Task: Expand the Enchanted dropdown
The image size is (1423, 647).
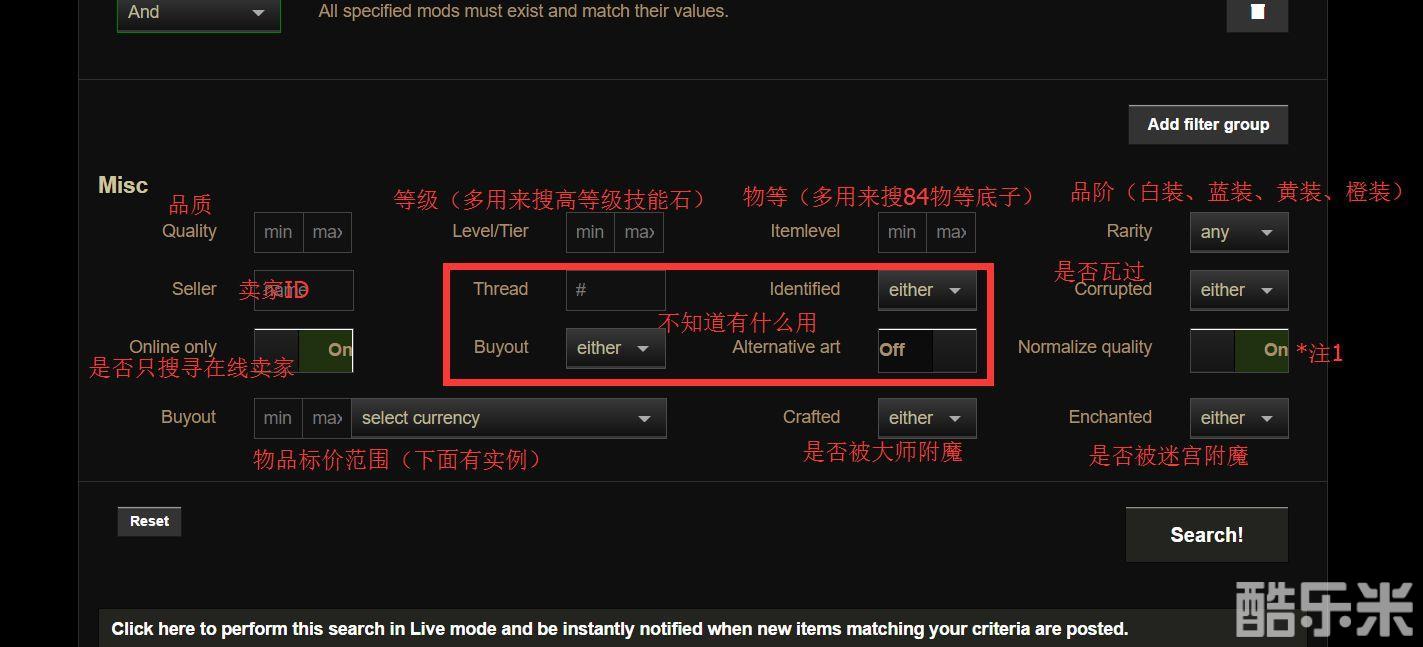Action: click(1239, 418)
